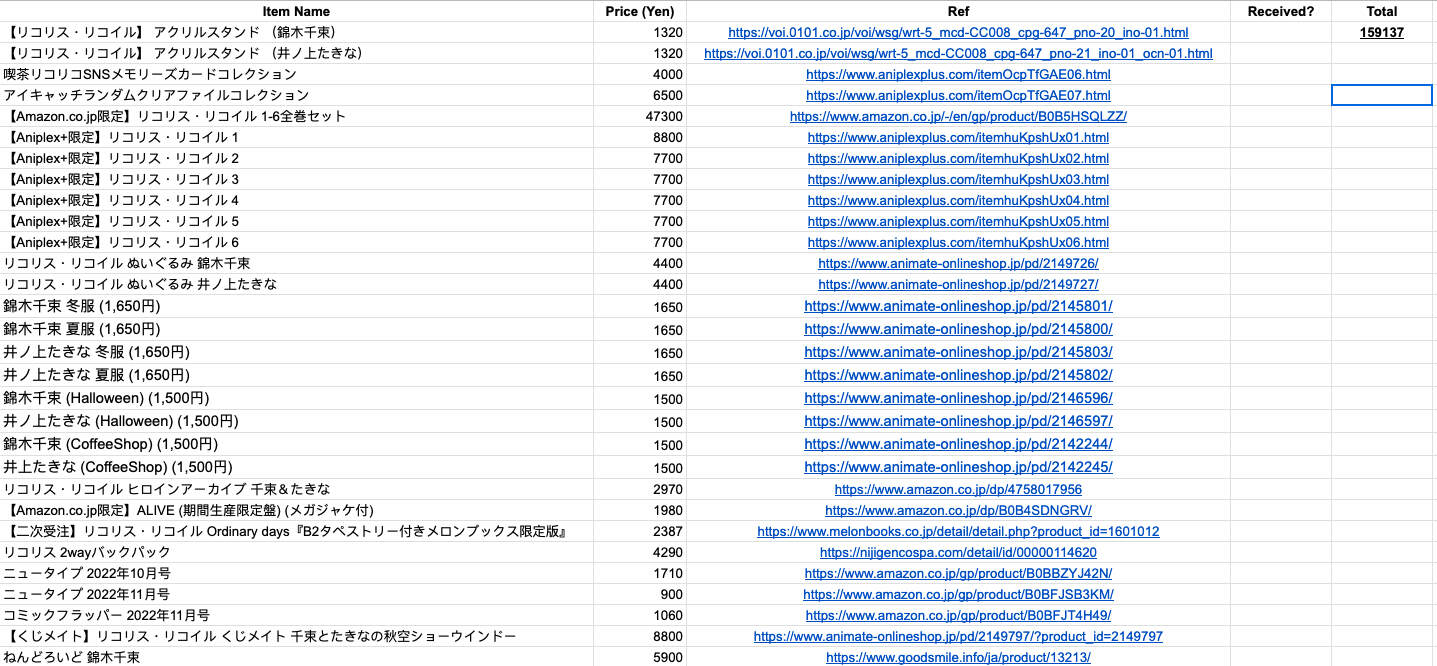Select the Item Name header cell
Viewport: 1437px width, 666px height.
[x=296, y=11]
